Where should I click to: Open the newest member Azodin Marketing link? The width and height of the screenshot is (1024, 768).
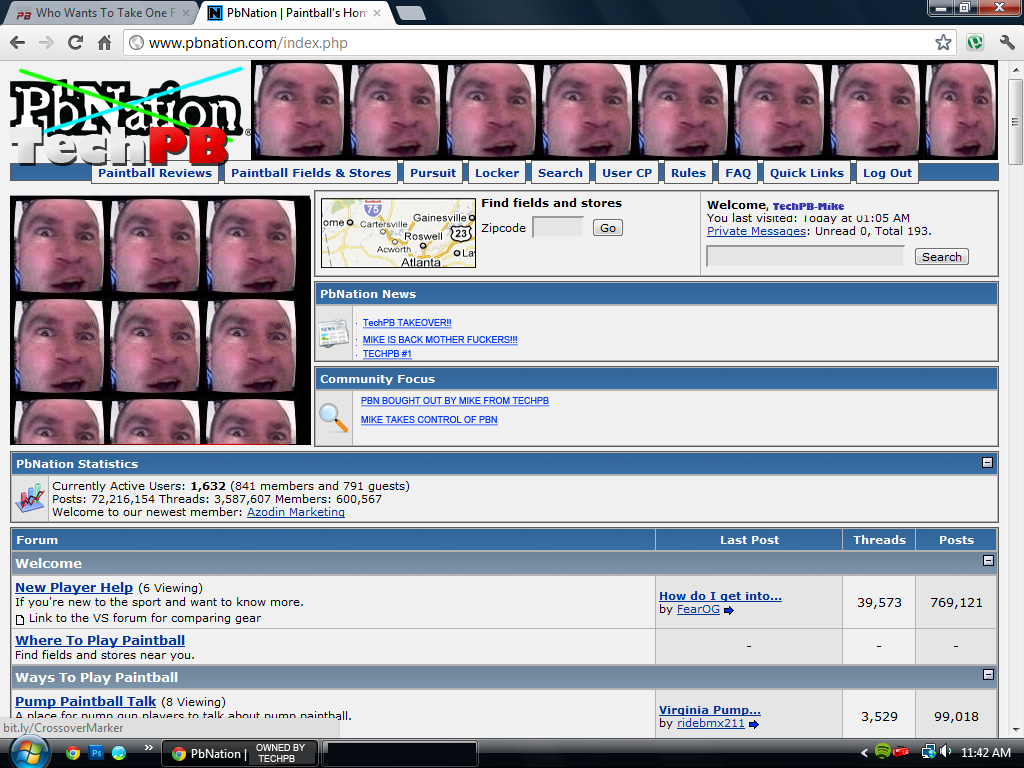(296, 512)
